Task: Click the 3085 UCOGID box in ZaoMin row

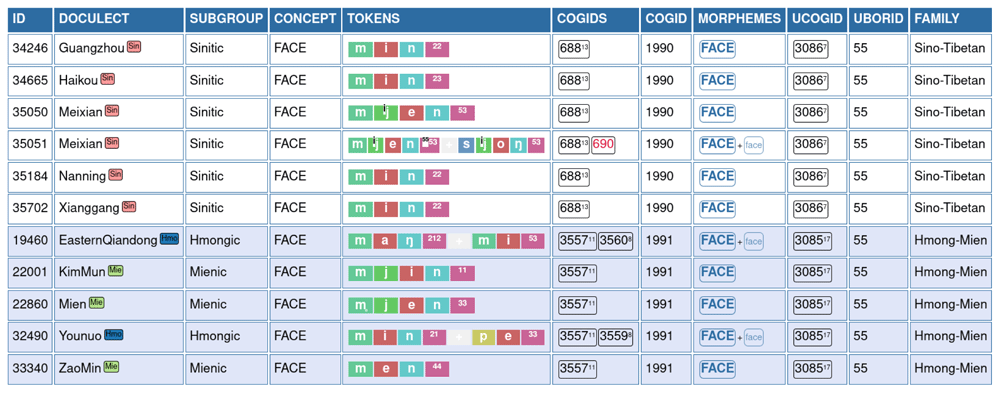Action: point(812,368)
